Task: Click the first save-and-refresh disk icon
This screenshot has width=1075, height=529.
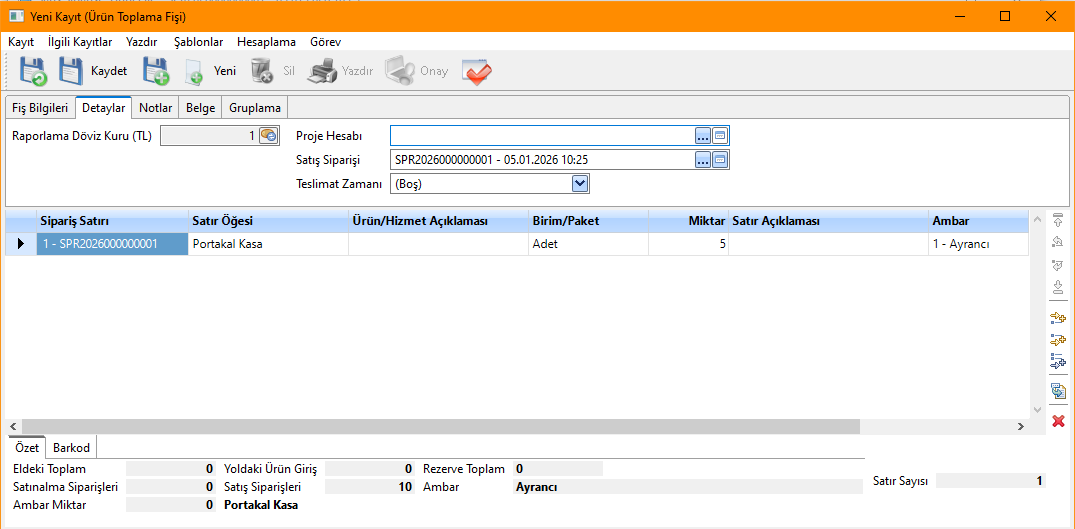Action: coord(32,72)
